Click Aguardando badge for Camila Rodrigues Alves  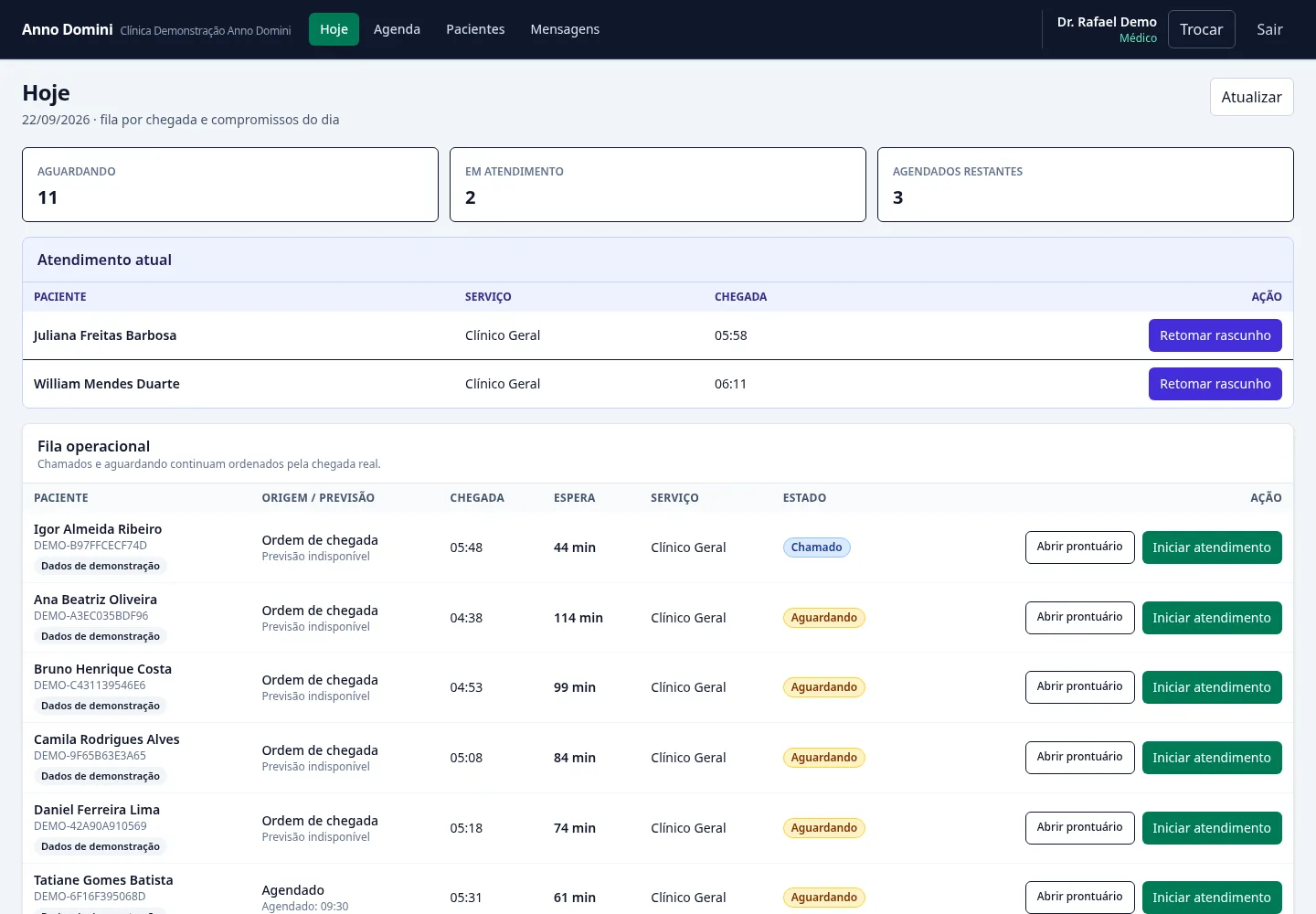coord(823,758)
